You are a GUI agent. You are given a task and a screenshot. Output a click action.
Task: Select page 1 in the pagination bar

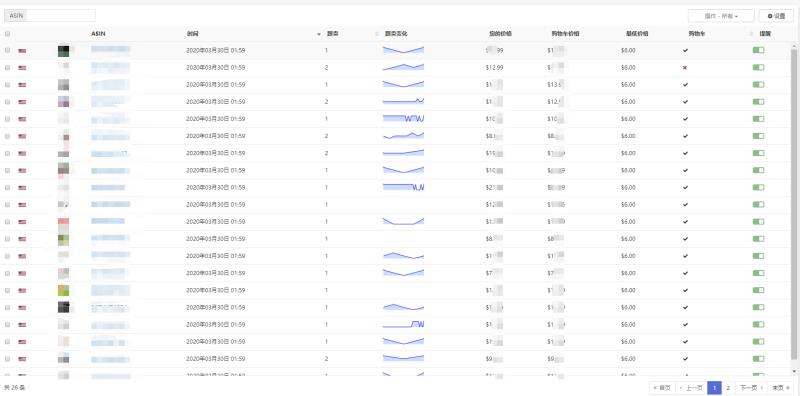point(714,388)
